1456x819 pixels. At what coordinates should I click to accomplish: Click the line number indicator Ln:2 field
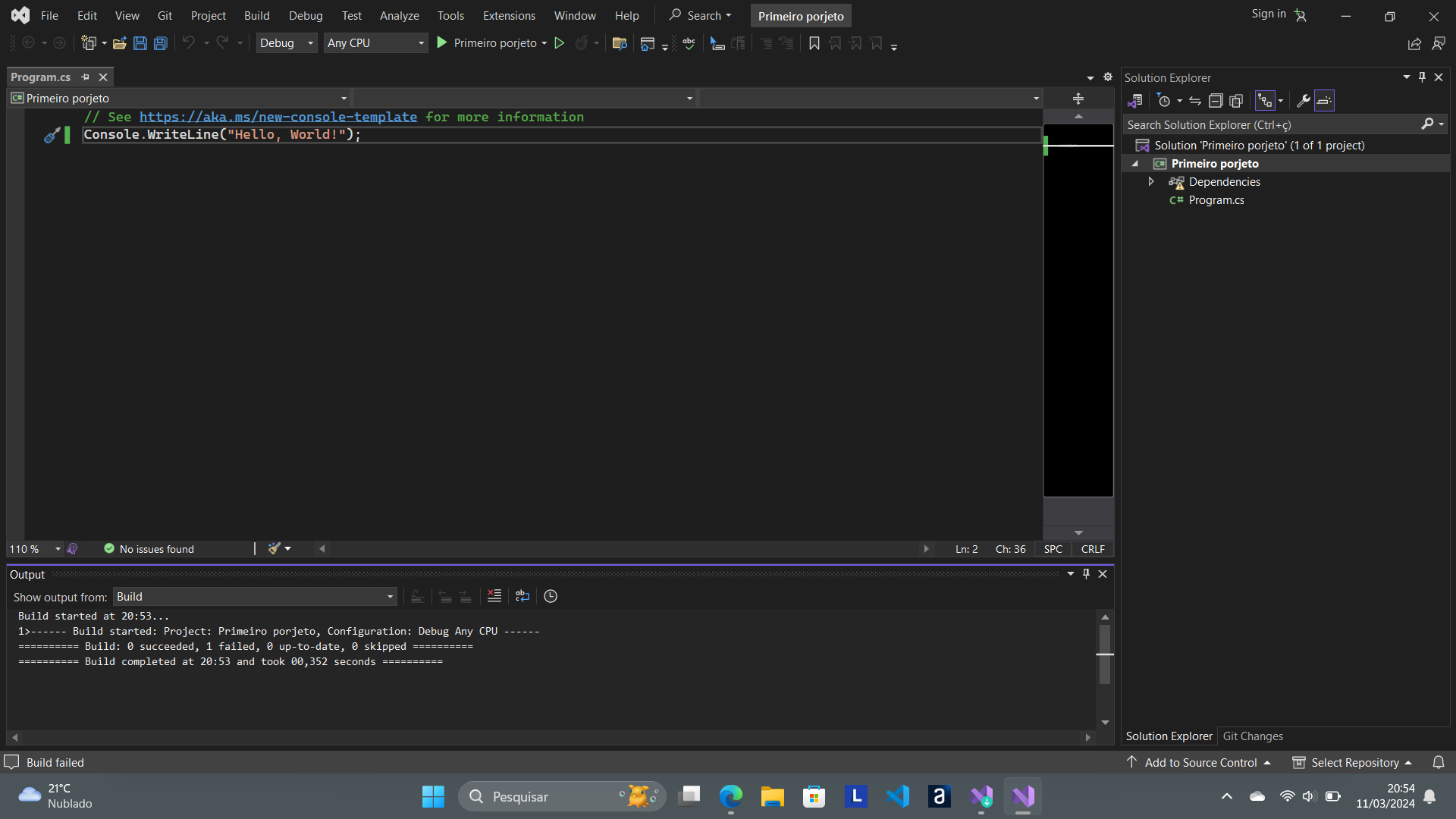(x=965, y=549)
